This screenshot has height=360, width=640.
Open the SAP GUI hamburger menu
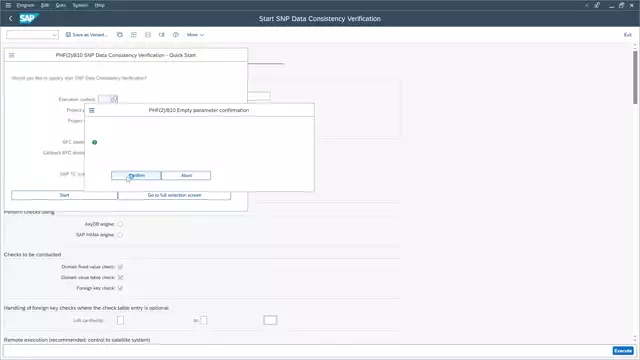pos(8,5)
